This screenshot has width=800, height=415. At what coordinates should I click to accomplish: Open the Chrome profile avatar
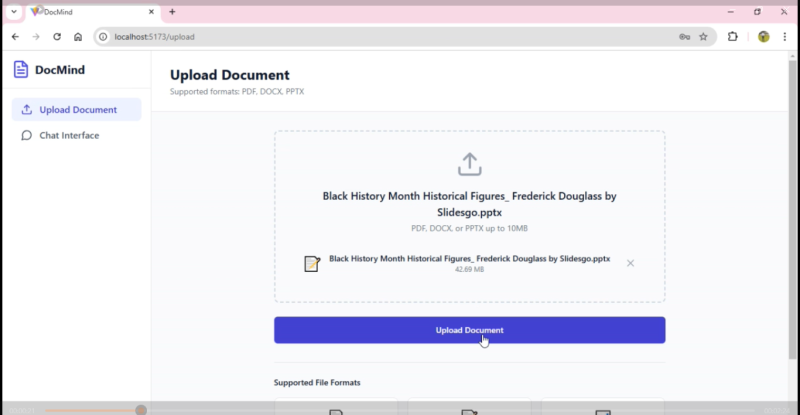tap(763, 37)
